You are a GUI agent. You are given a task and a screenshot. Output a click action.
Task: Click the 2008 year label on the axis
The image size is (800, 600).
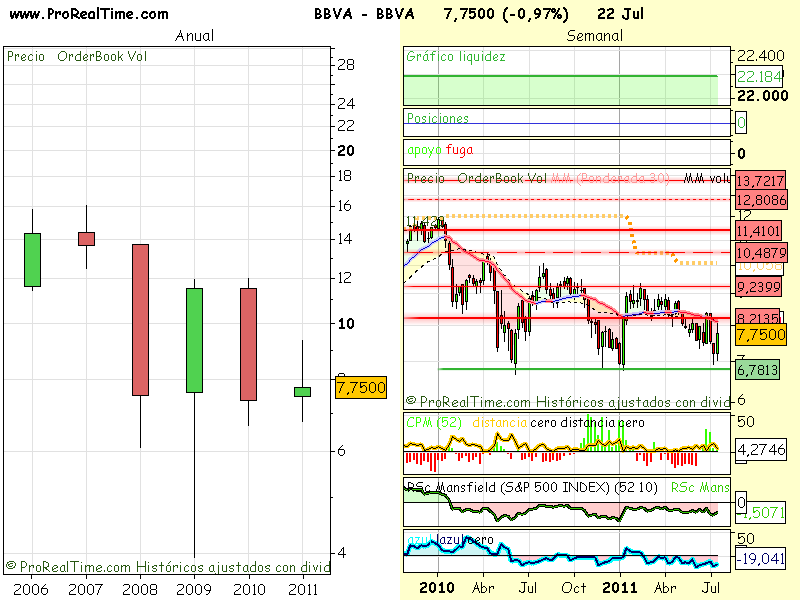click(x=140, y=589)
